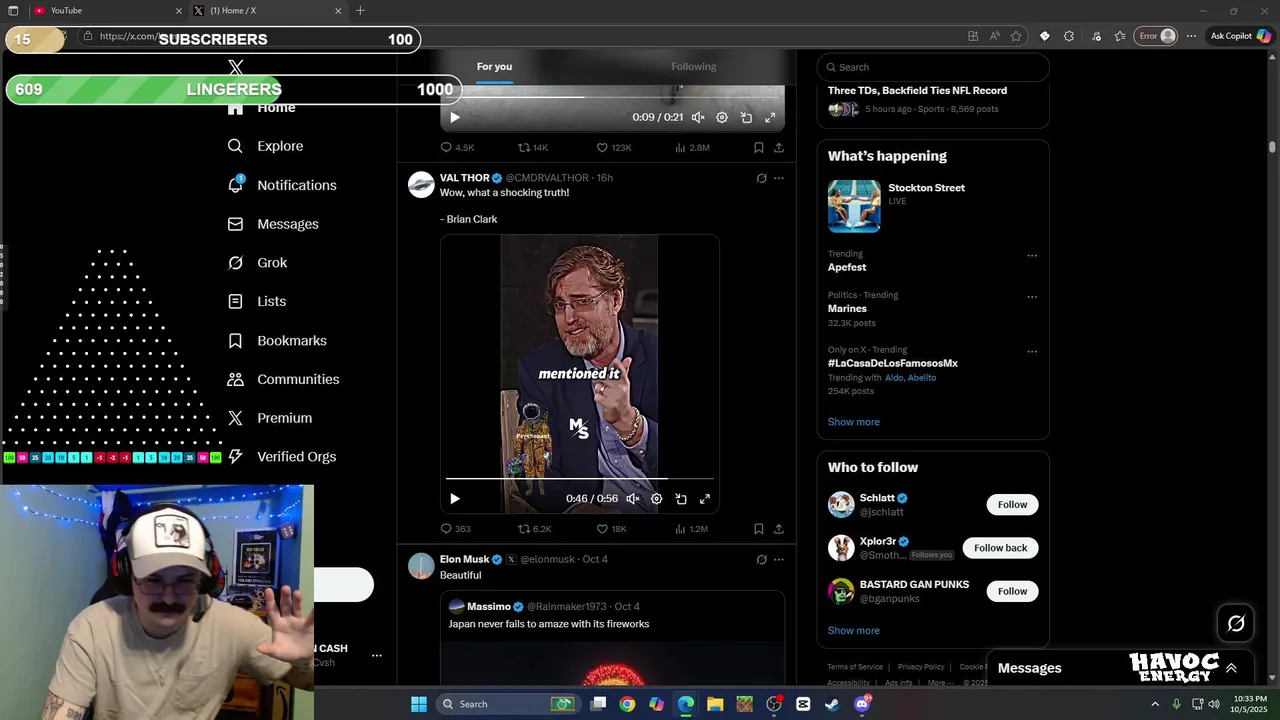
Task: Open Verified Orgs in sidebar
Action: point(282,457)
